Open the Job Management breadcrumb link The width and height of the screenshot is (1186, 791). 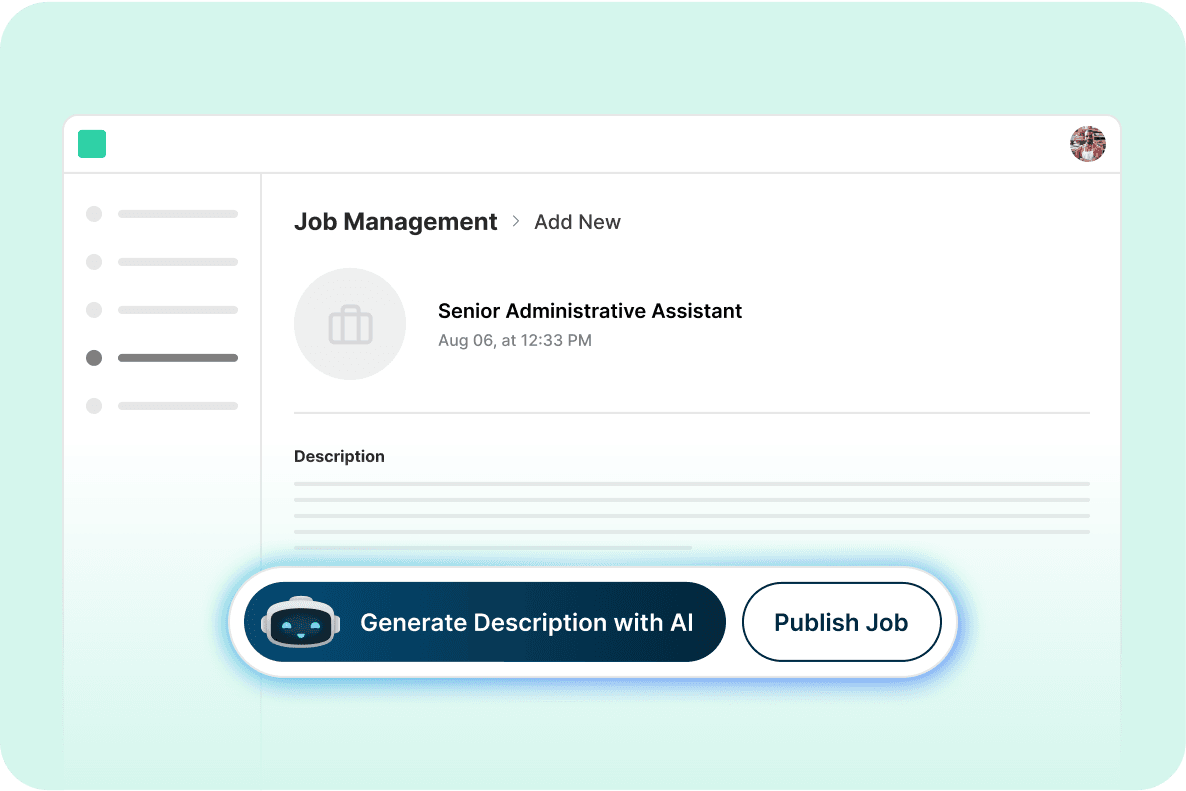click(x=395, y=221)
